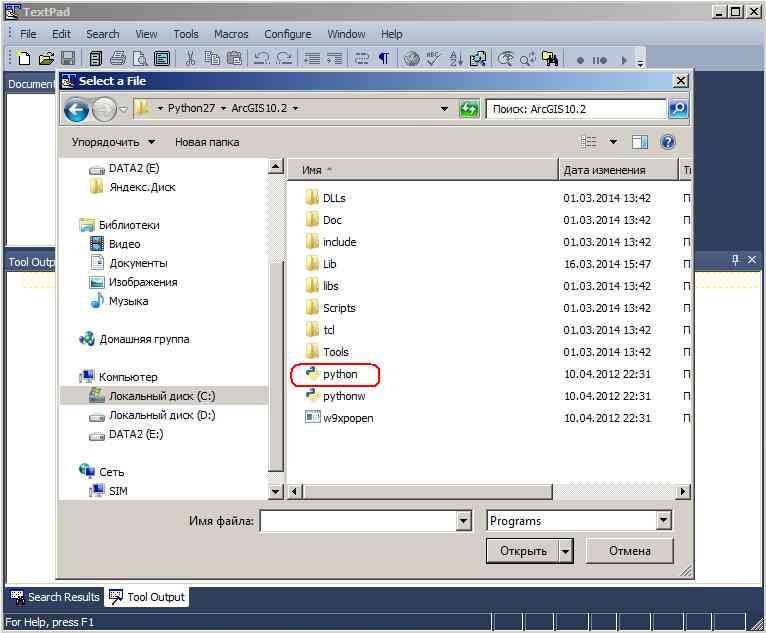Toggle pin on Tool Output panel

coord(735,260)
